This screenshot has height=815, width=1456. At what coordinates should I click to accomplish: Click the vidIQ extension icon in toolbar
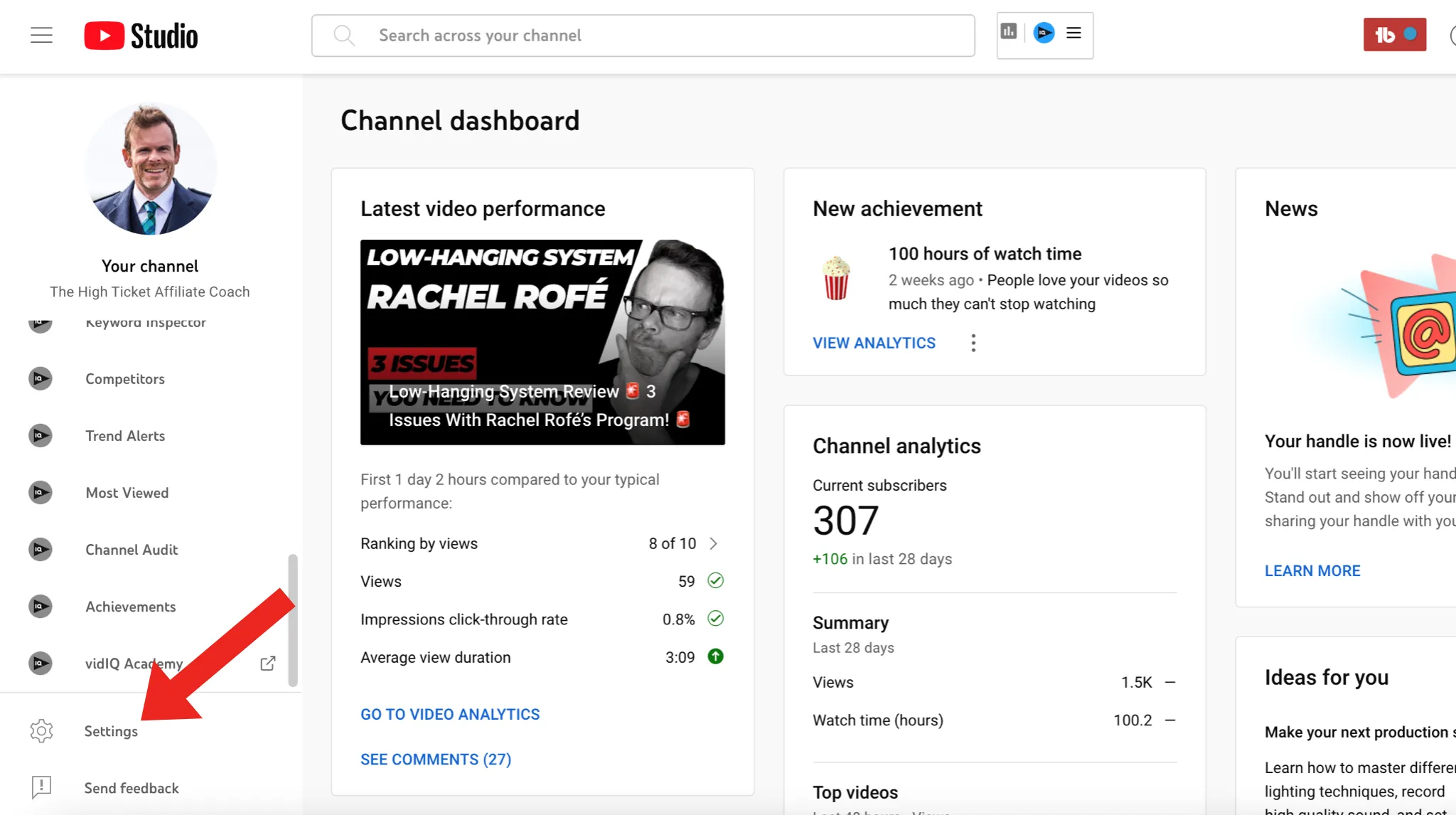1044,33
